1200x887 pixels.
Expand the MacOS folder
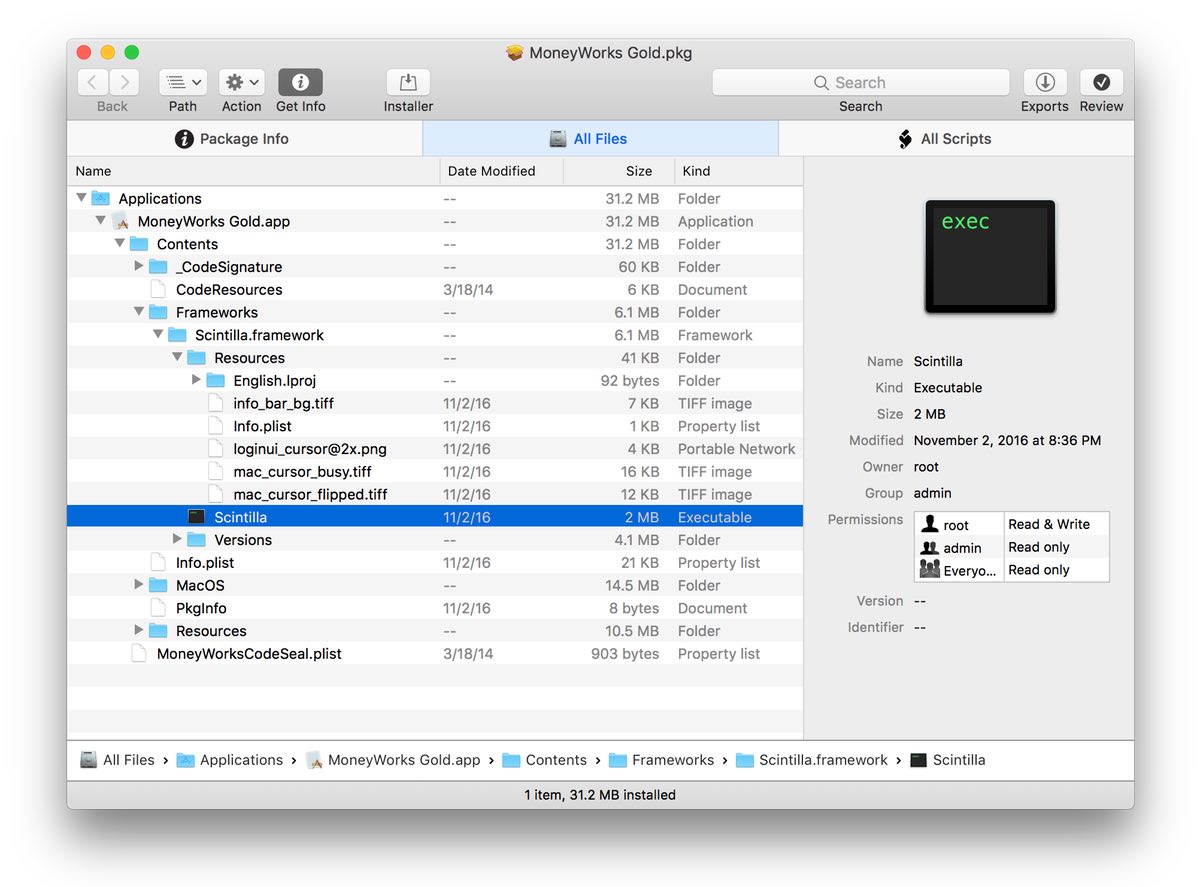point(139,585)
